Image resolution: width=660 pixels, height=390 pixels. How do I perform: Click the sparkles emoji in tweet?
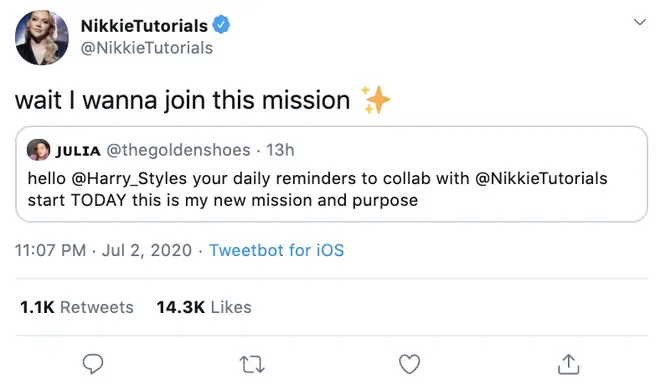(x=375, y=100)
